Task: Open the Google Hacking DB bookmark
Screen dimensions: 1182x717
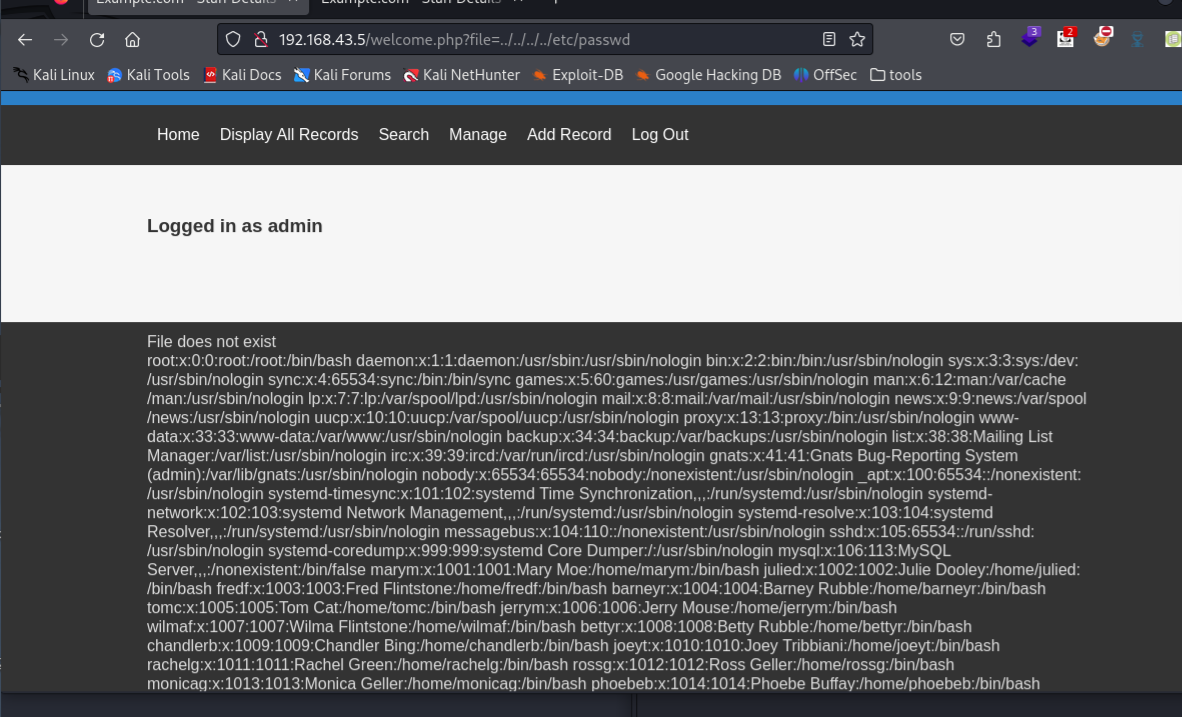Action: point(708,75)
